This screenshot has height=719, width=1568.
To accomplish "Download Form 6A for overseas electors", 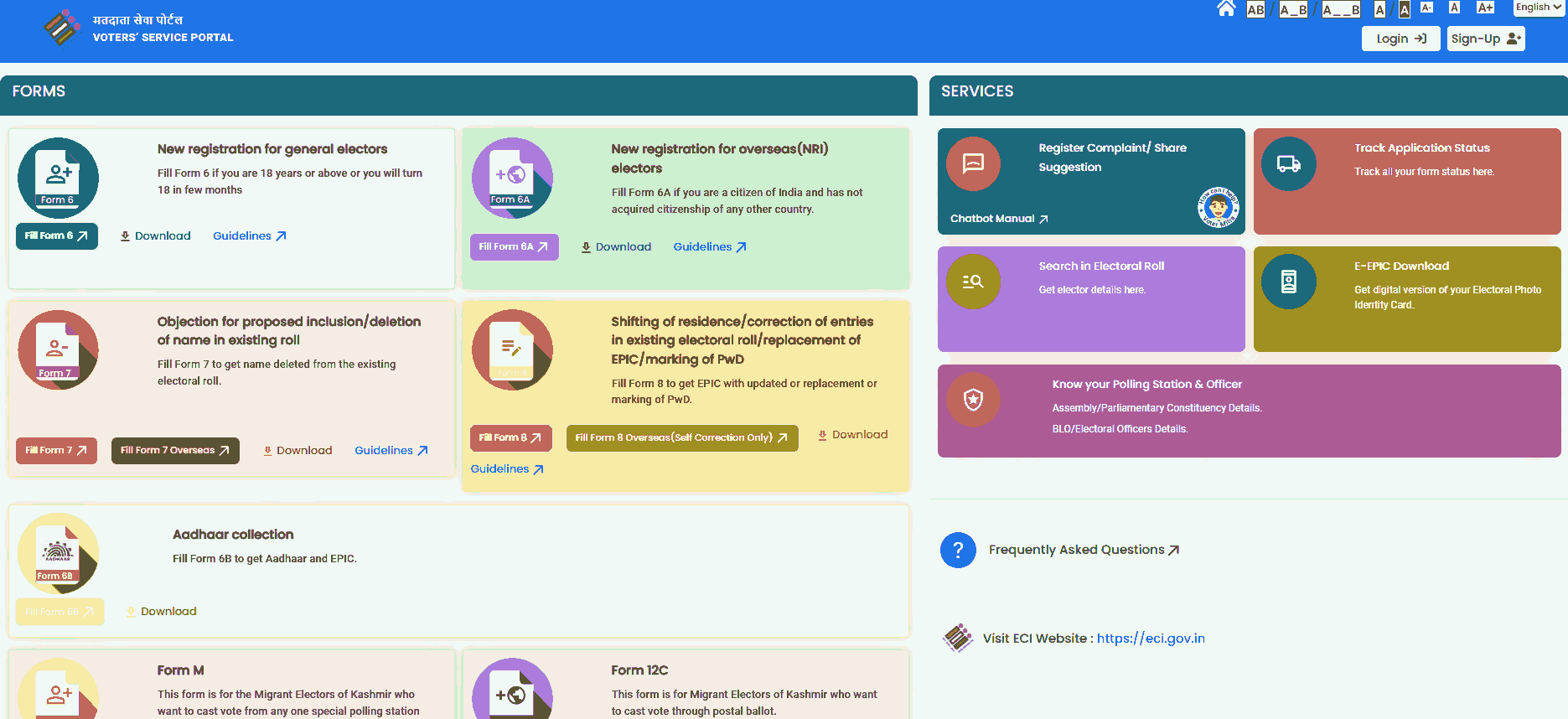I will coord(616,247).
